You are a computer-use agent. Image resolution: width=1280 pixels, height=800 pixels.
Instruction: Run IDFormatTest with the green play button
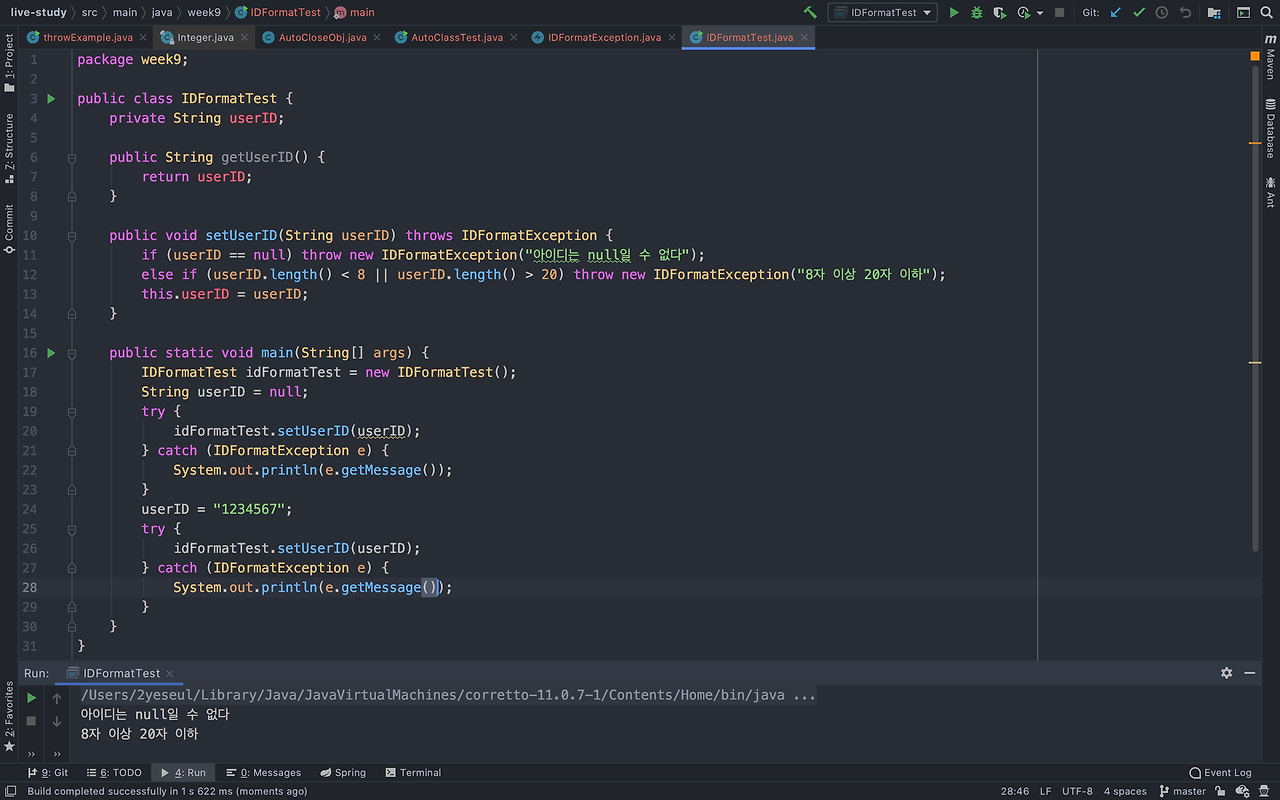954,12
